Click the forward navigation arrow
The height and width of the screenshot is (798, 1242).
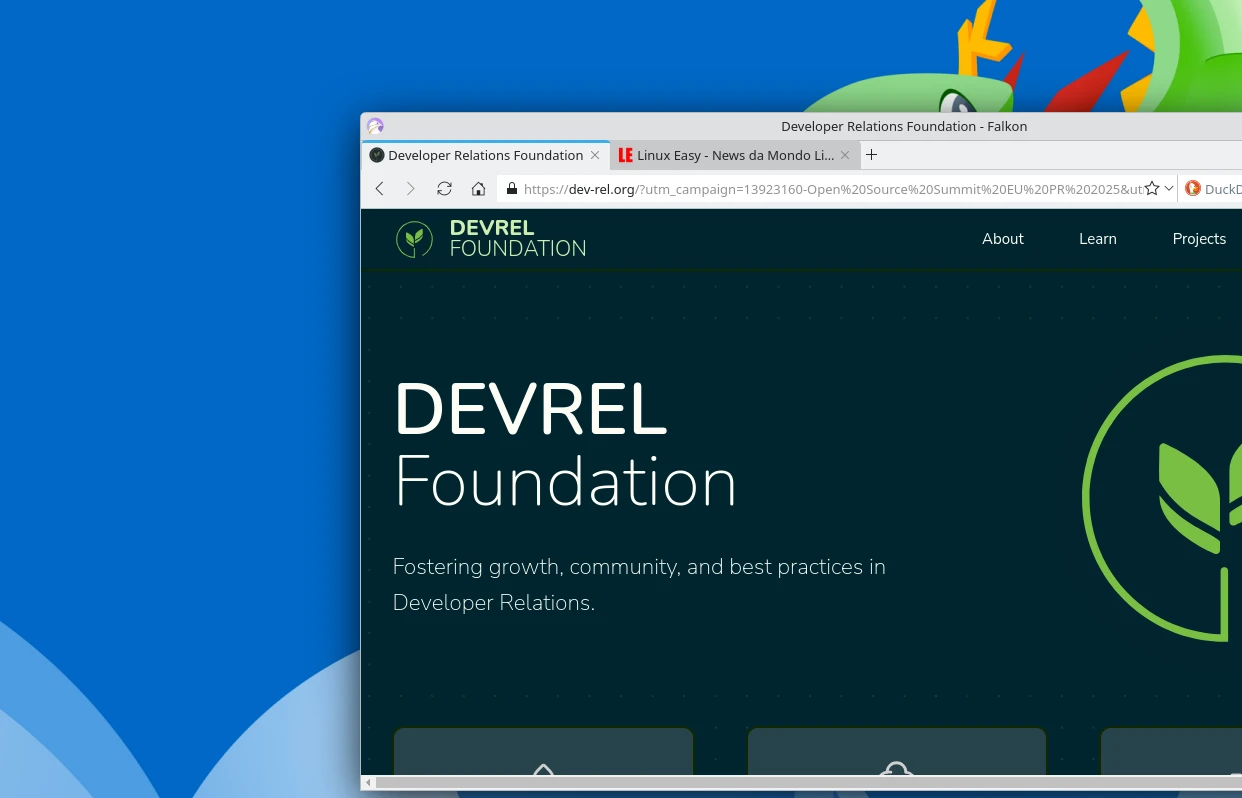[411, 188]
